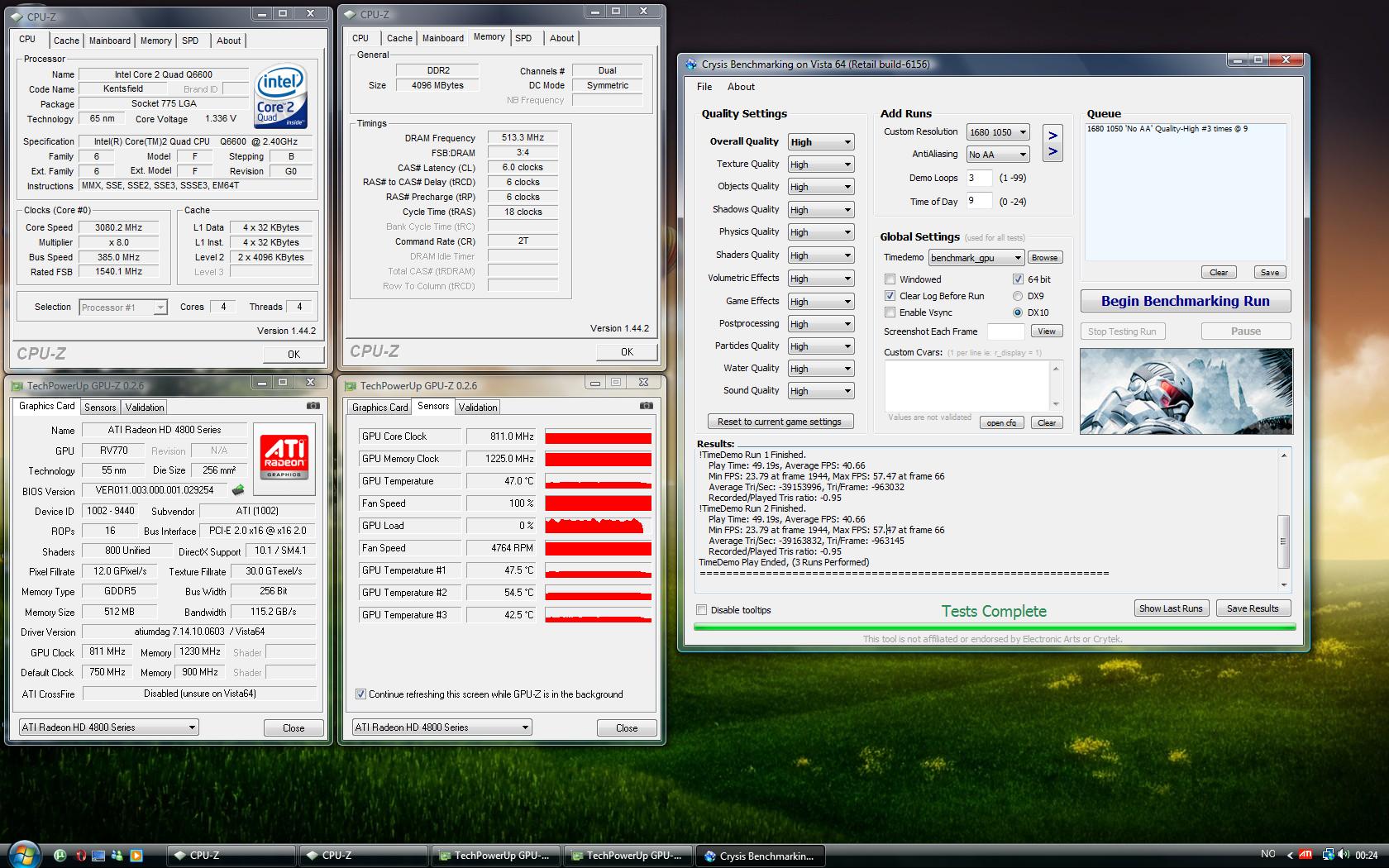Click the camera icon in the GPU-Z Sensors window
This screenshot has width=1389, height=868.
tap(647, 406)
